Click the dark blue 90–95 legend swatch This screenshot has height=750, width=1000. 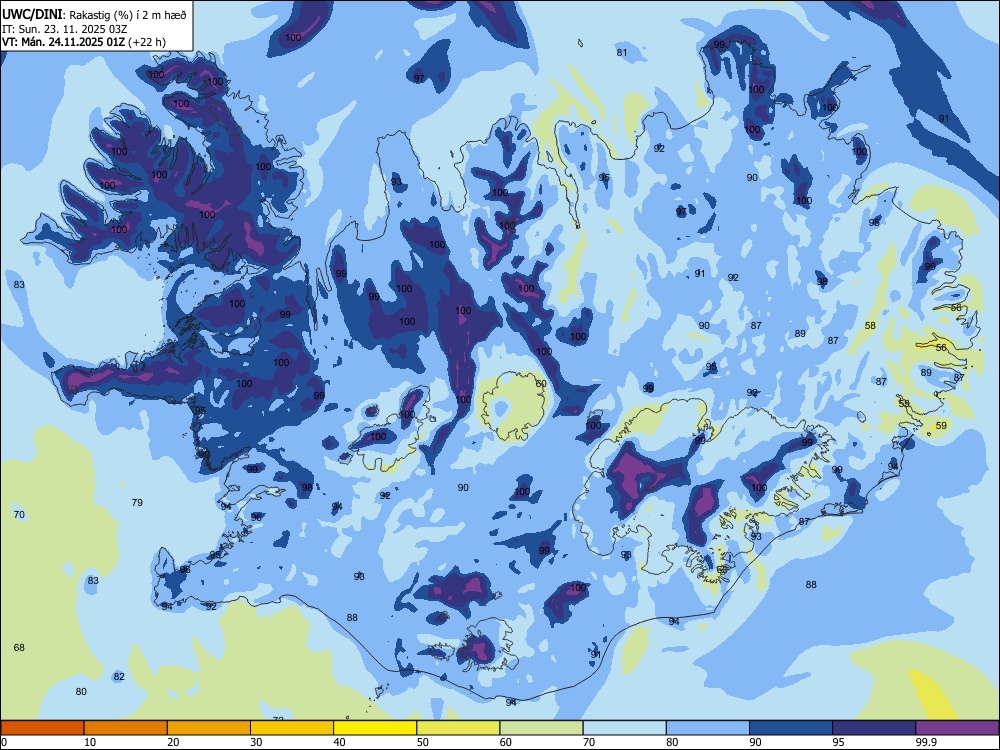[791, 728]
